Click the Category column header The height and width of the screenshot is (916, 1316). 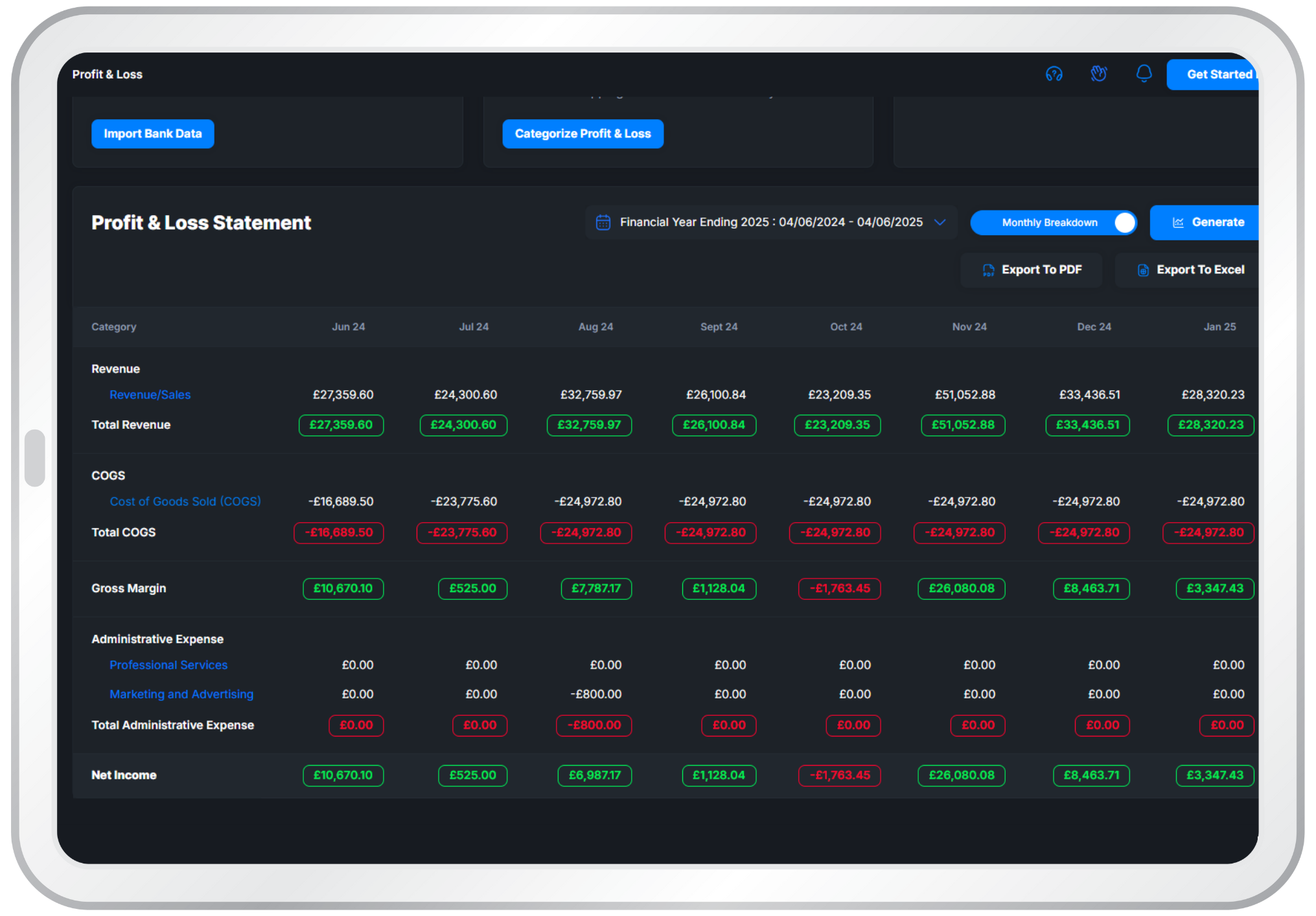pyautogui.click(x=113, y=326)
